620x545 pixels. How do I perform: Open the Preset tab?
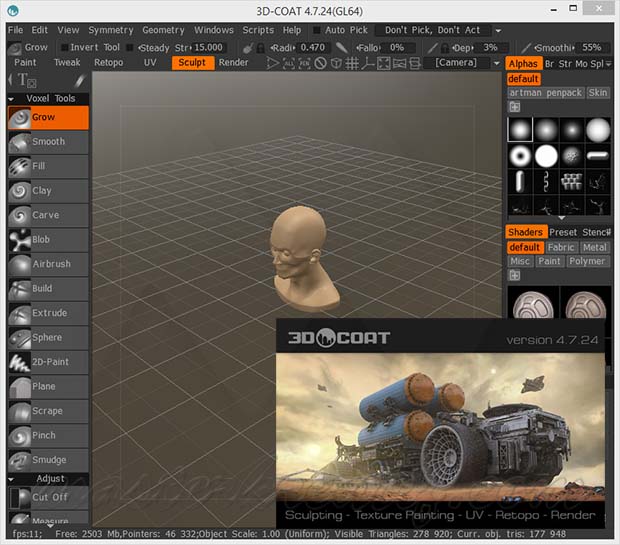(563, 232)
